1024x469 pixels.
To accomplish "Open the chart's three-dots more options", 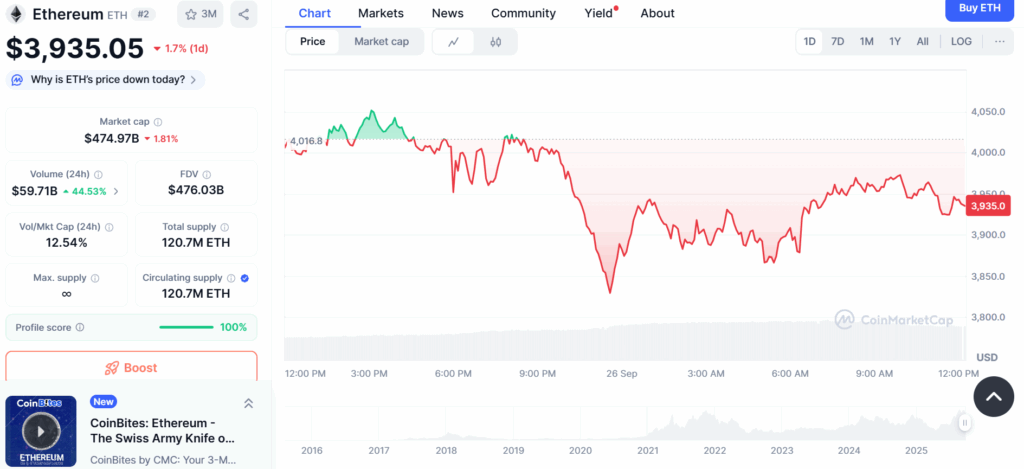I will pyautogui.click(x=999, y=42).
